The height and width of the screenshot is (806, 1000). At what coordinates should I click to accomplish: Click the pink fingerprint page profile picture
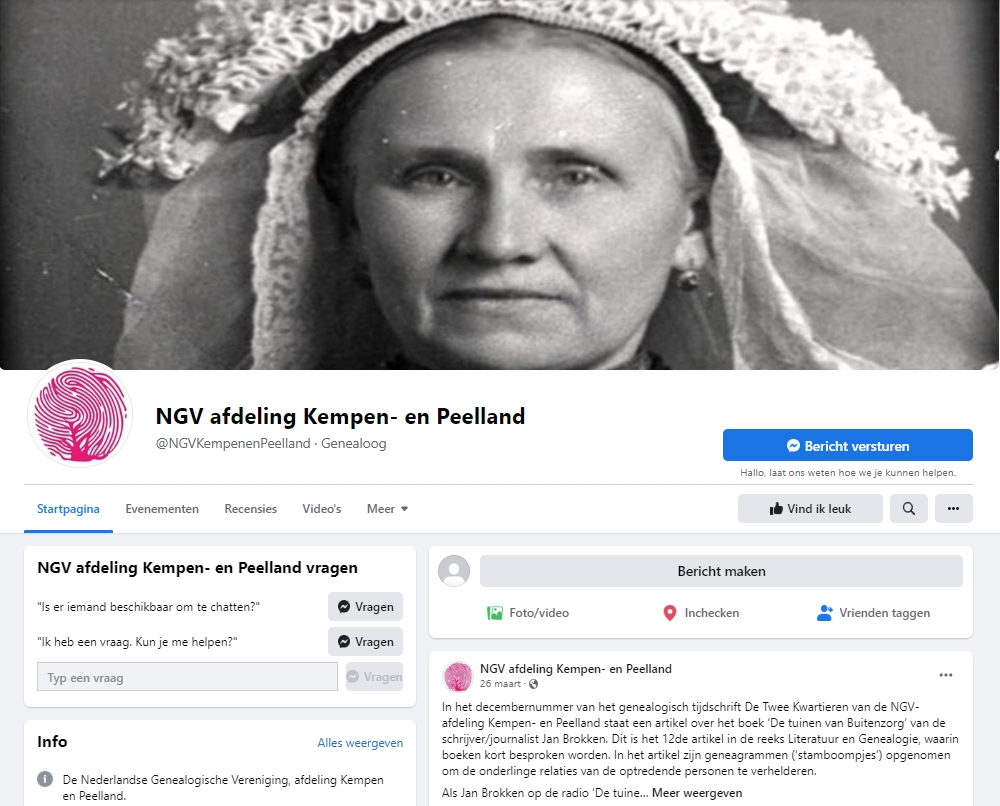80,414
